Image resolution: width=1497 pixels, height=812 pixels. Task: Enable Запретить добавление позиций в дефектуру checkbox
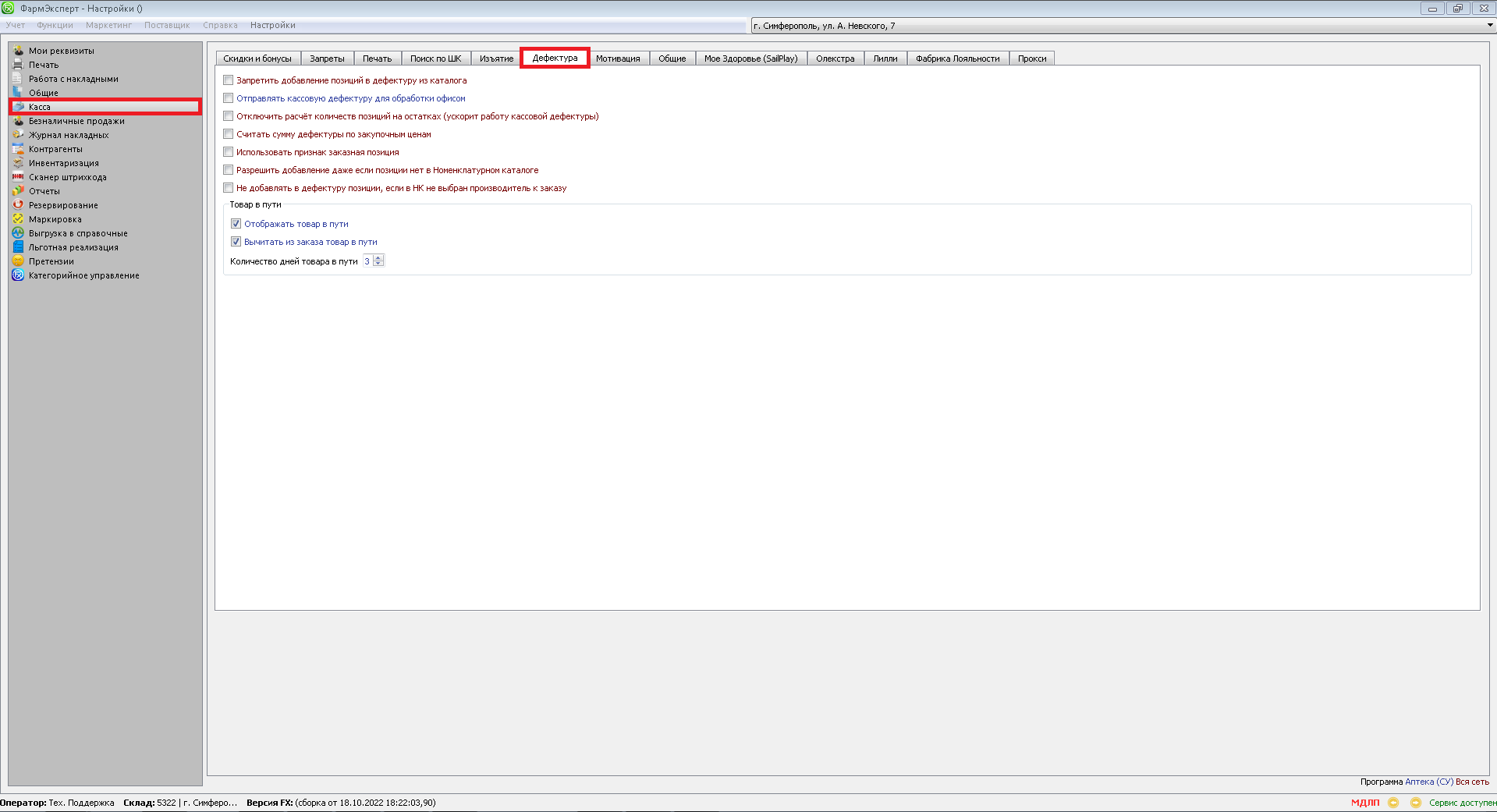coord(229,80)
